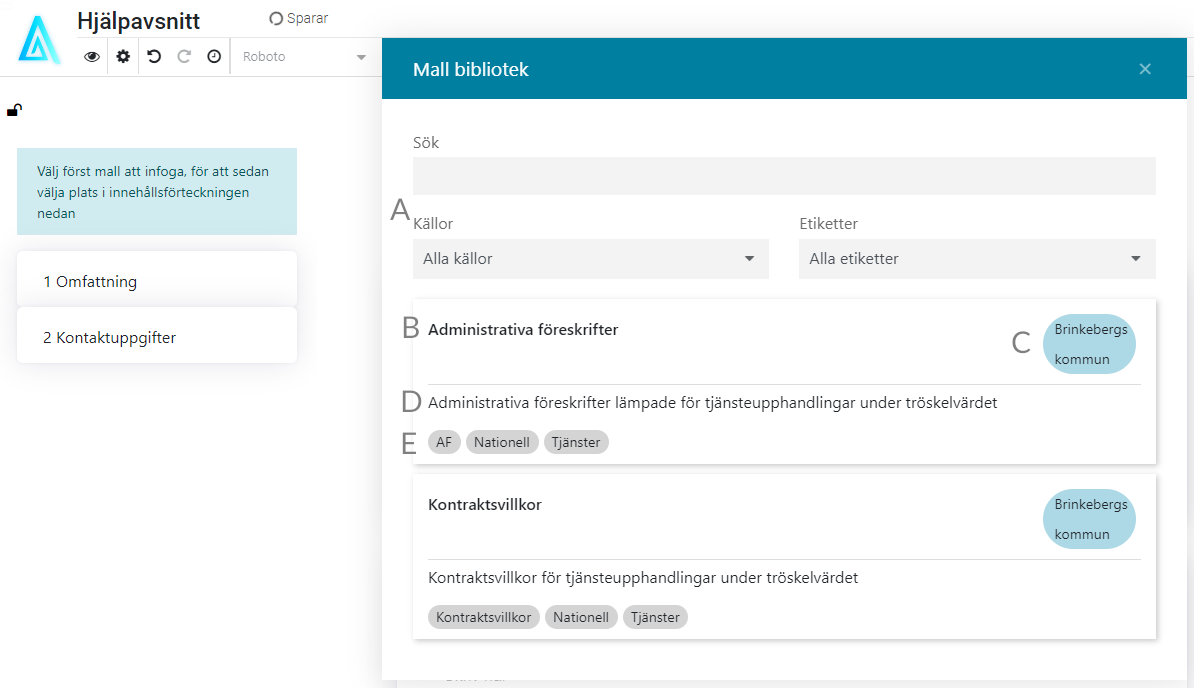Viewport: 1194px width, 688px height.
Task: Redo the last undone change
Action: click(184, 57)
